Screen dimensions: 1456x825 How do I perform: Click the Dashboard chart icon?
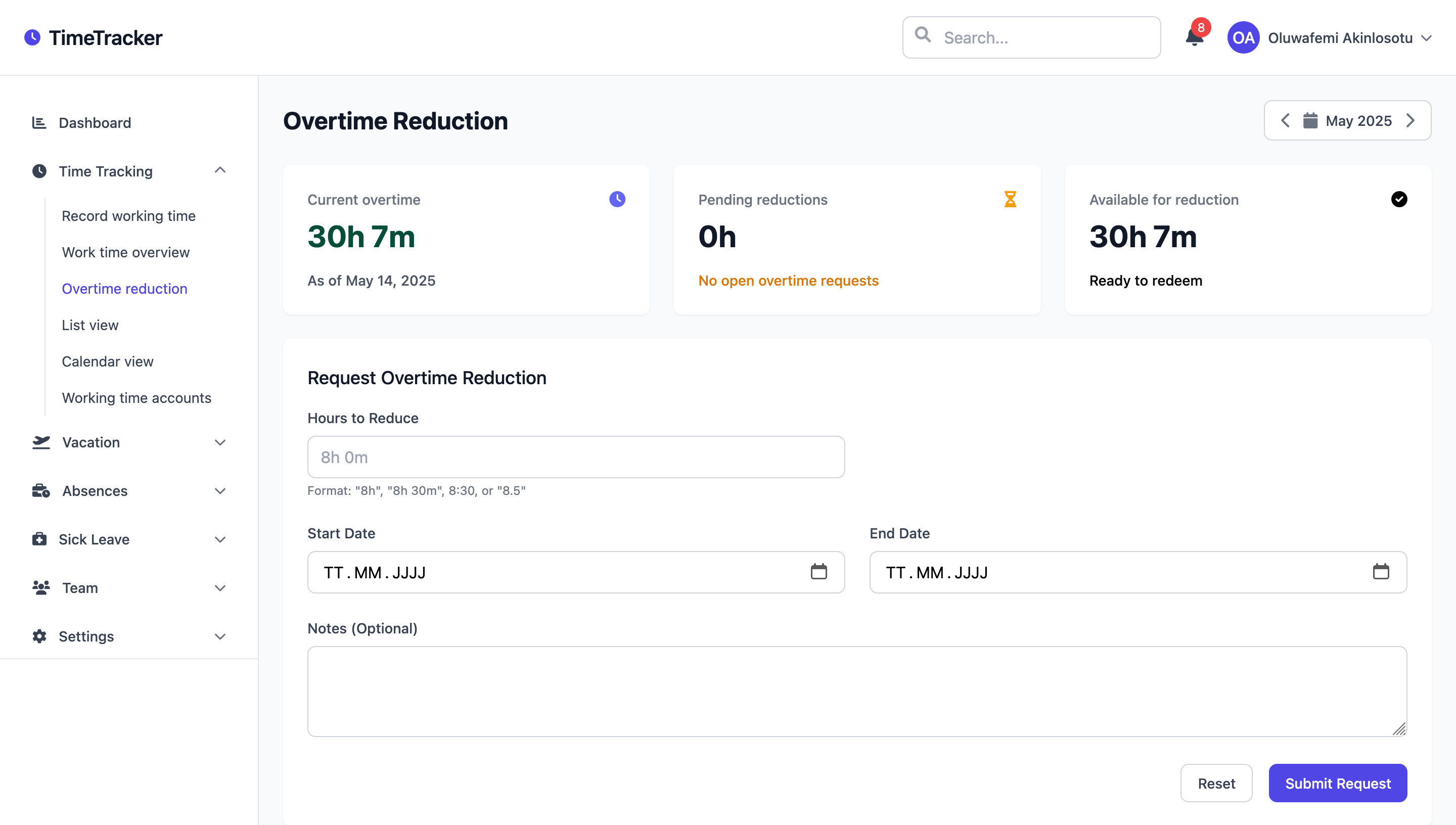pyautogui.click(x=39, y=122)
